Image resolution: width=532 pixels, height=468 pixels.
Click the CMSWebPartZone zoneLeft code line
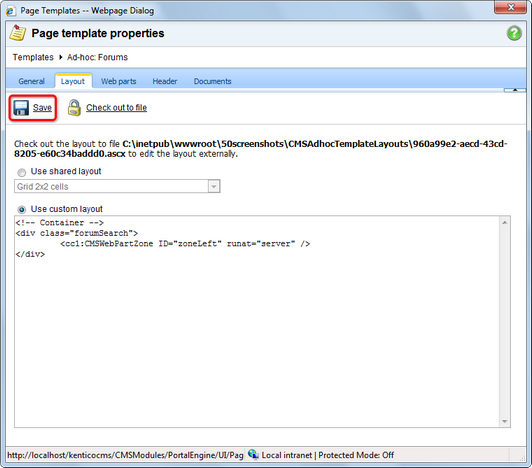click(185, 244)
